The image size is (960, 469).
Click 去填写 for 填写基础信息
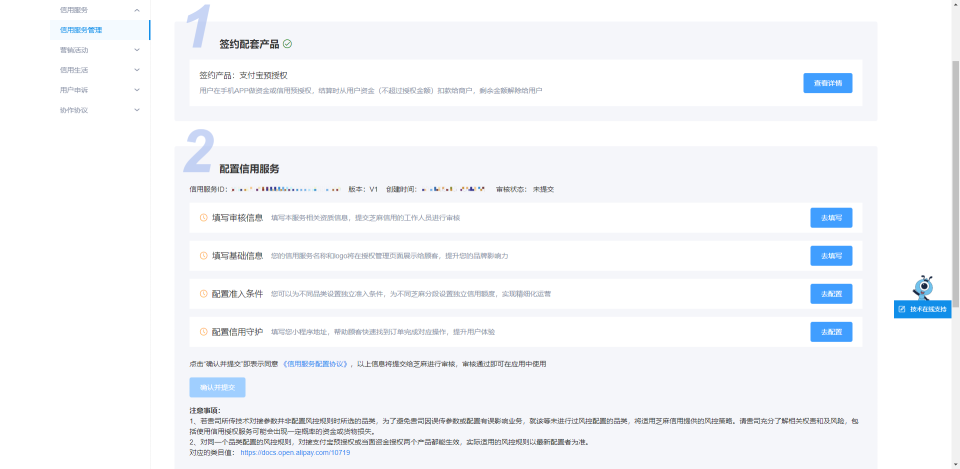coord(831,255)
